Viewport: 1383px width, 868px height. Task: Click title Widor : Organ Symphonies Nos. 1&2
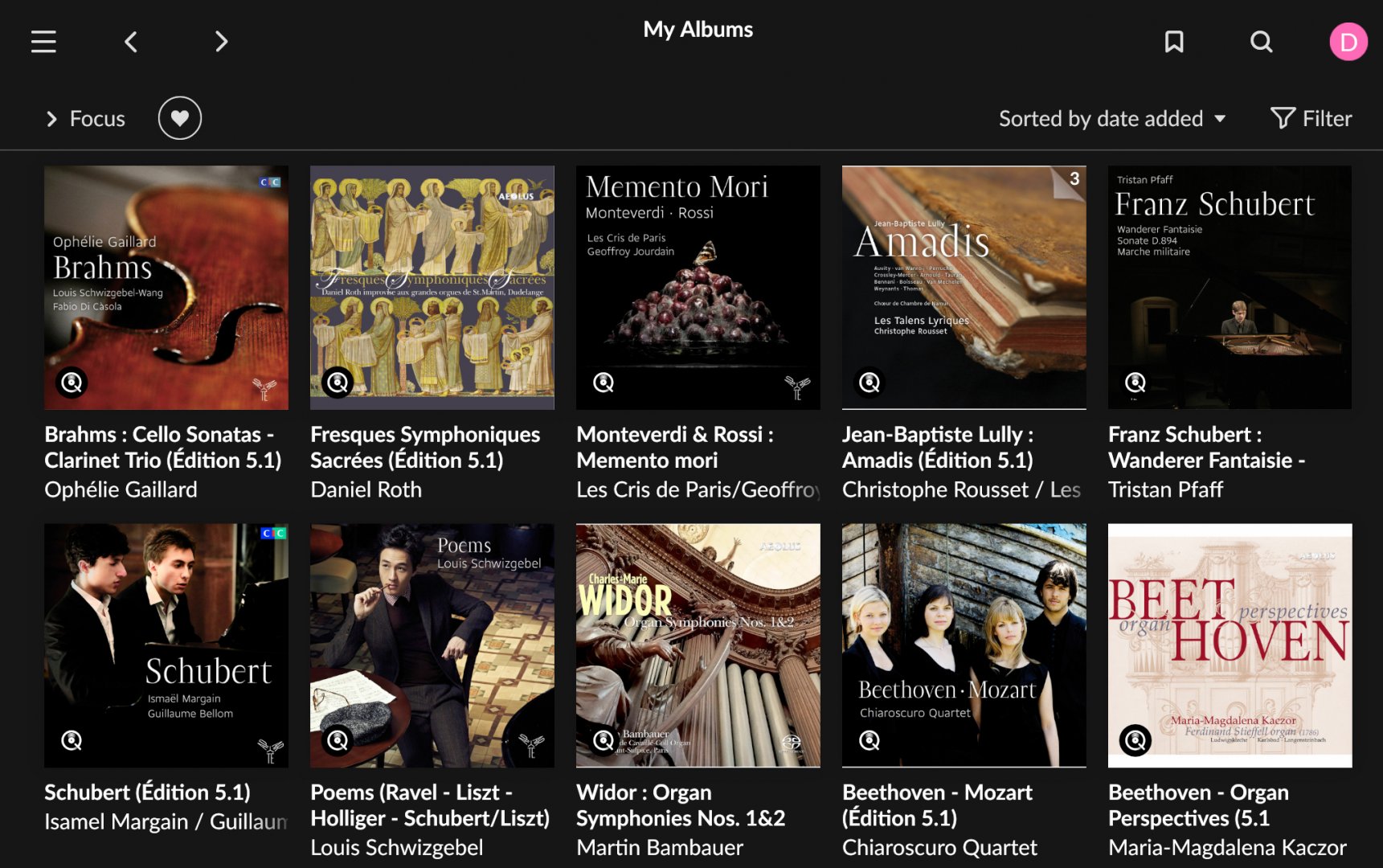(681, 805)
